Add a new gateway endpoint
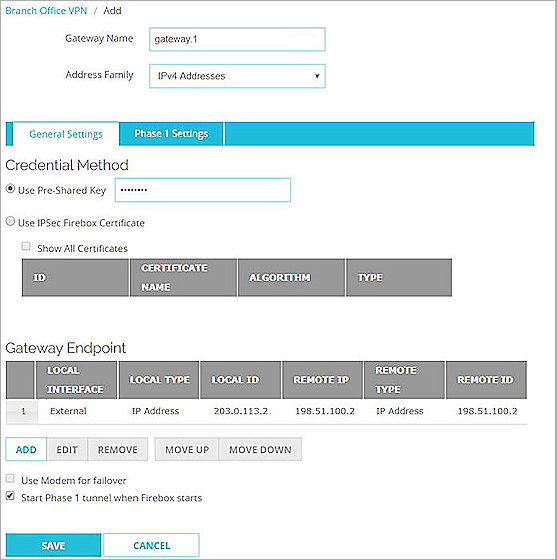Image resolution: width=557 pixels, height=560 pixels. pyautogui.click(x=26, y=450)
